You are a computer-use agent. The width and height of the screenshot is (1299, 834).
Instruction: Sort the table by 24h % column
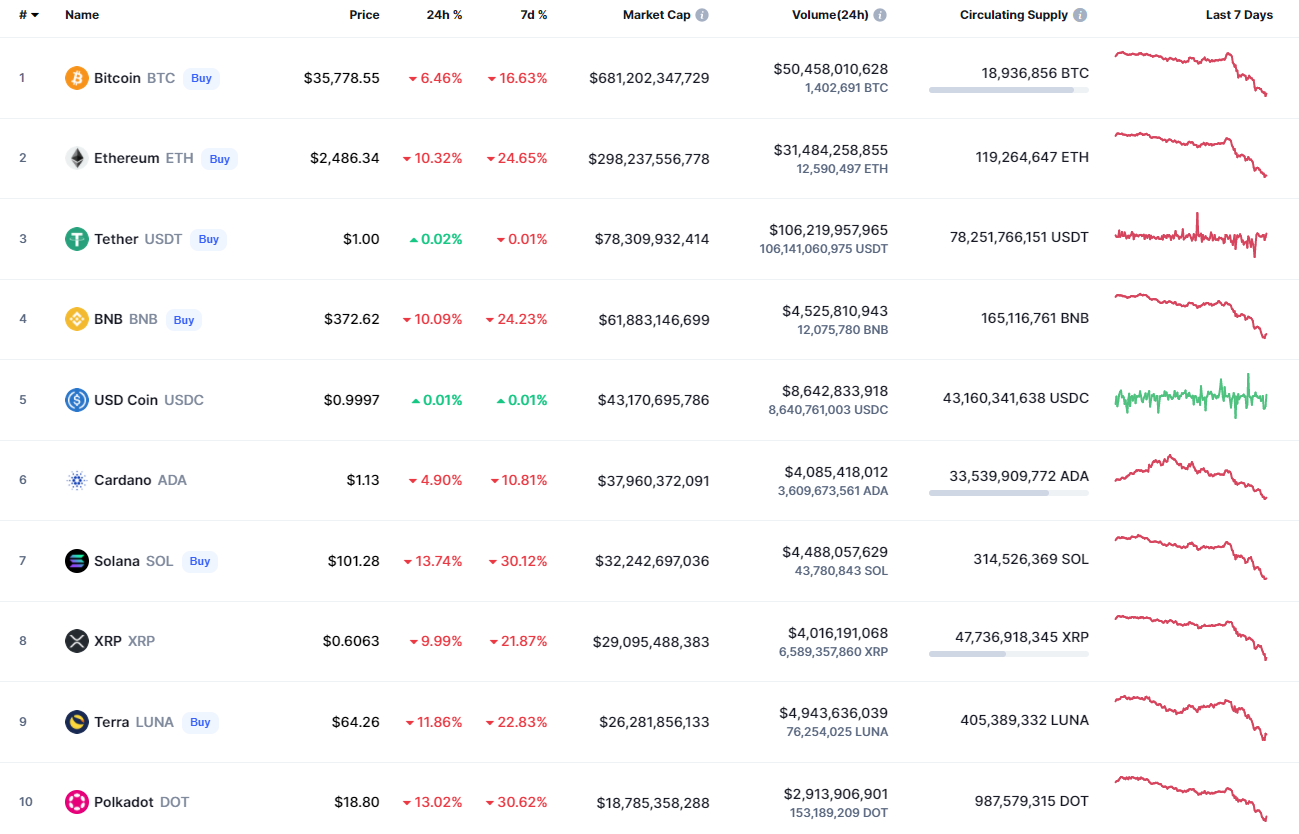tap(444, 15)
